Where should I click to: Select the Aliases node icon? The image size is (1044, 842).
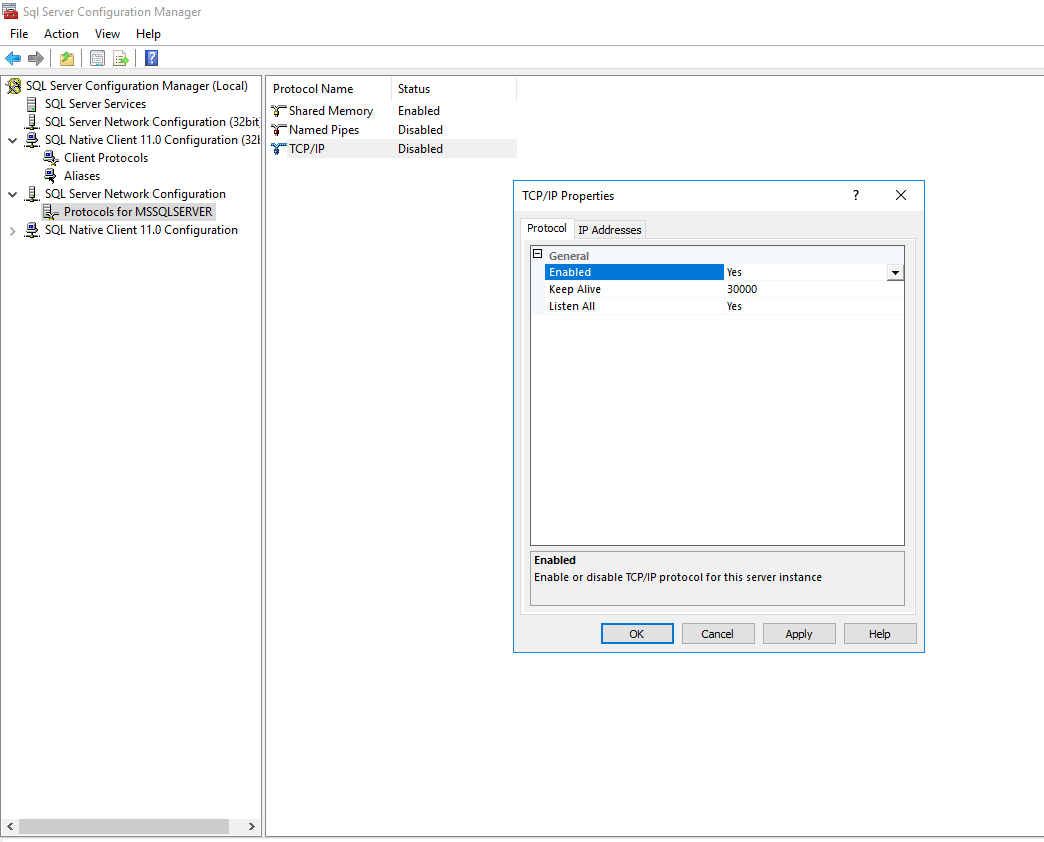(x=51, y=176)
